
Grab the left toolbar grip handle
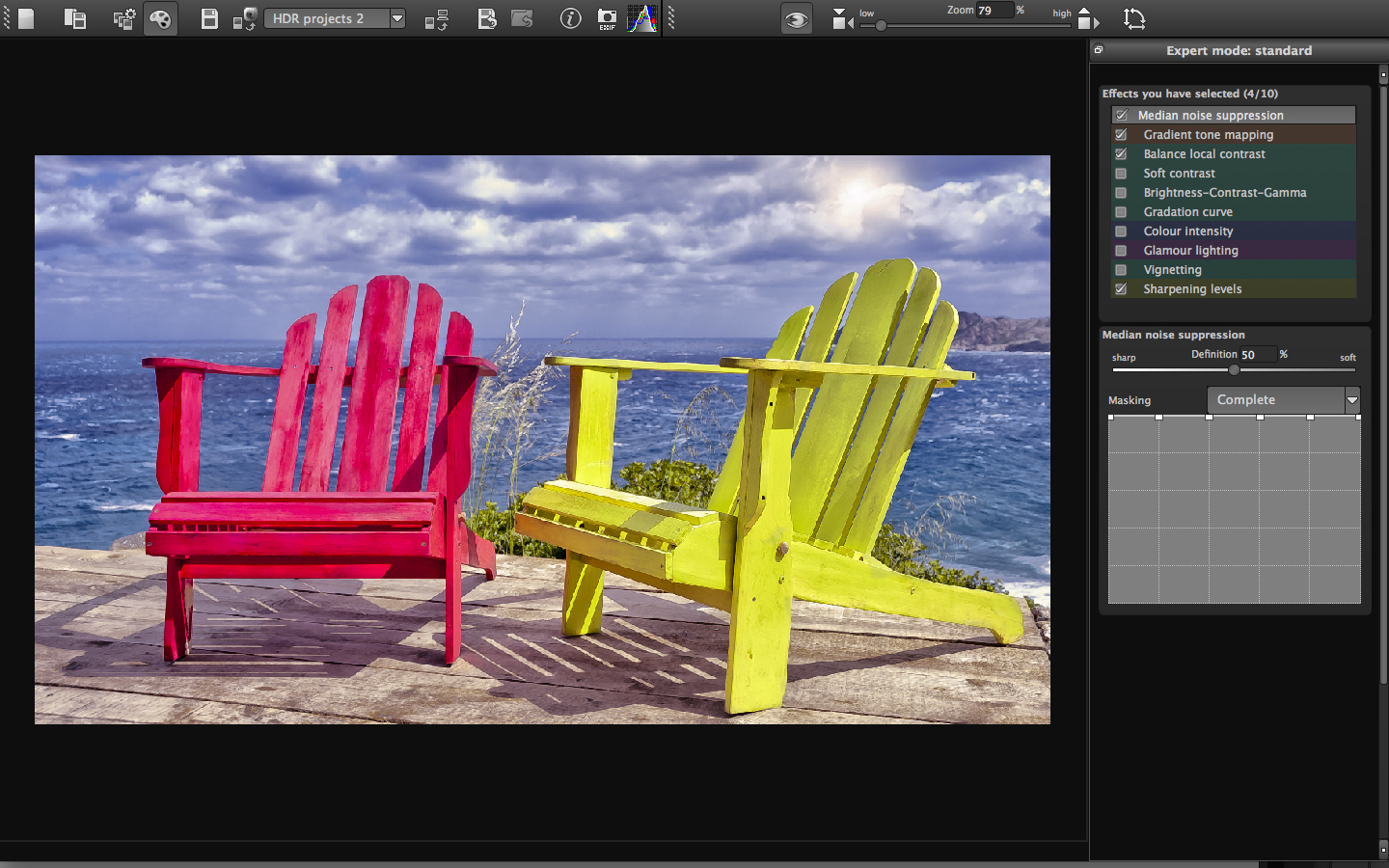point(6,18)
